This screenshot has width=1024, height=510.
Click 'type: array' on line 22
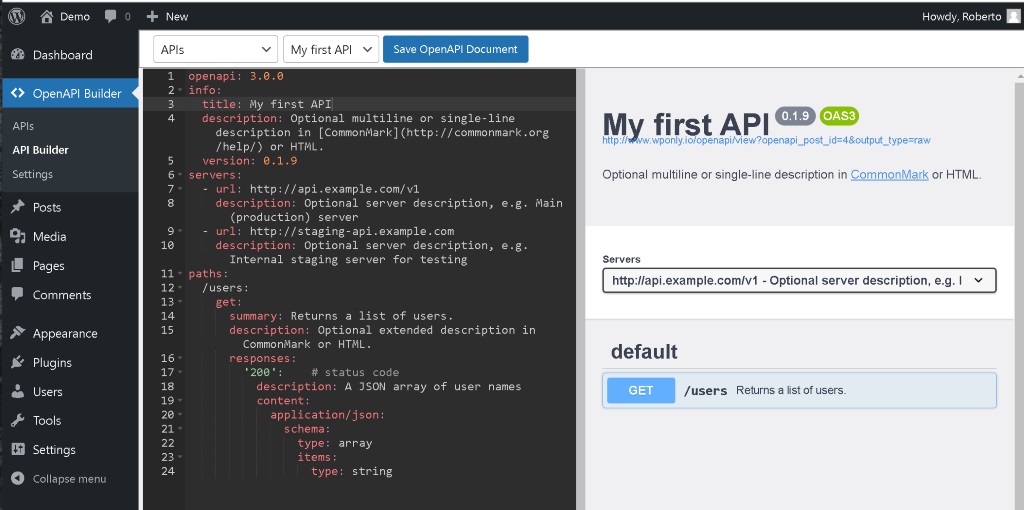point(334,443)
